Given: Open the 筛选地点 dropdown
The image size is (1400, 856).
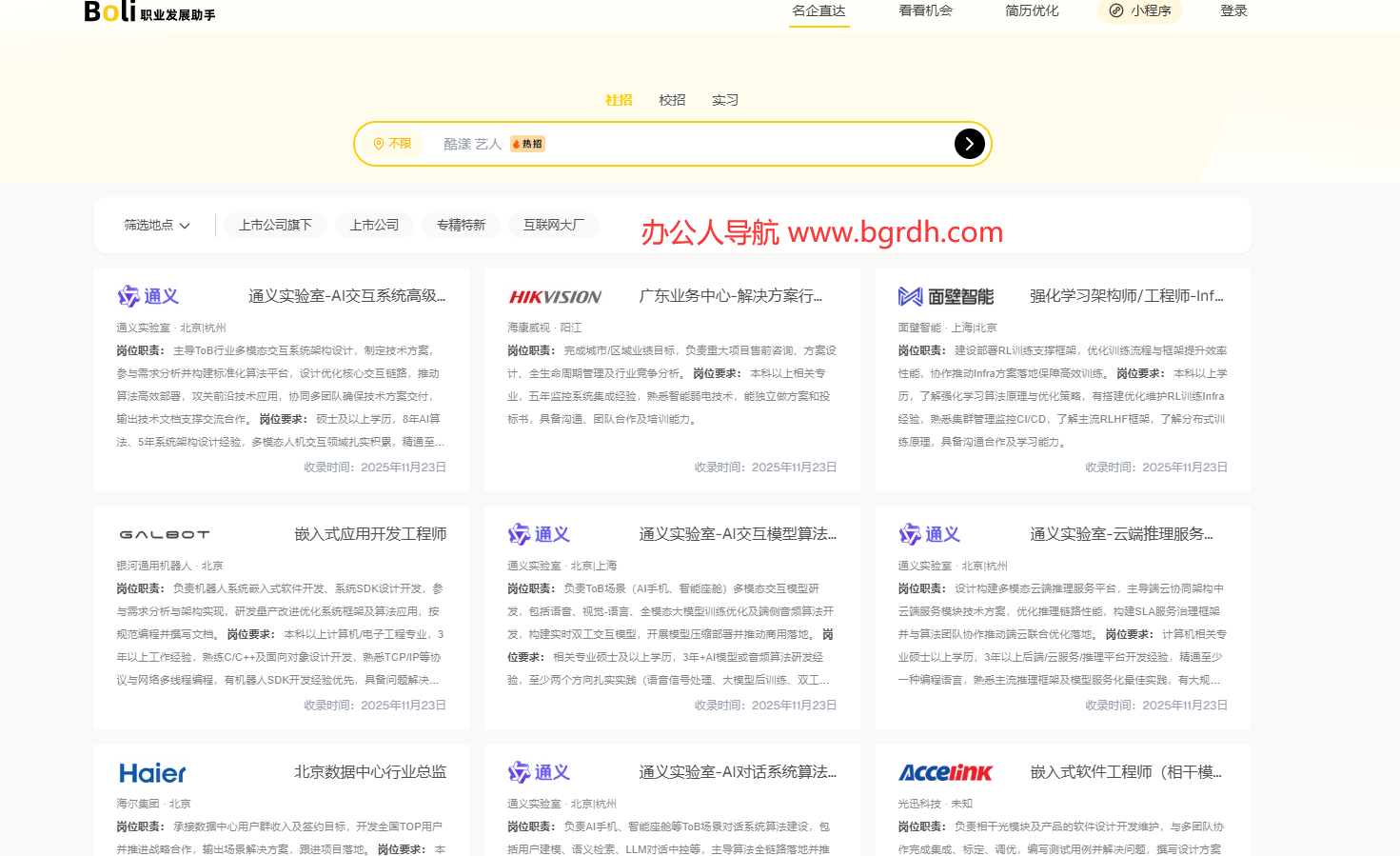Looking at the screenshot, I should [x=156, y=225].
